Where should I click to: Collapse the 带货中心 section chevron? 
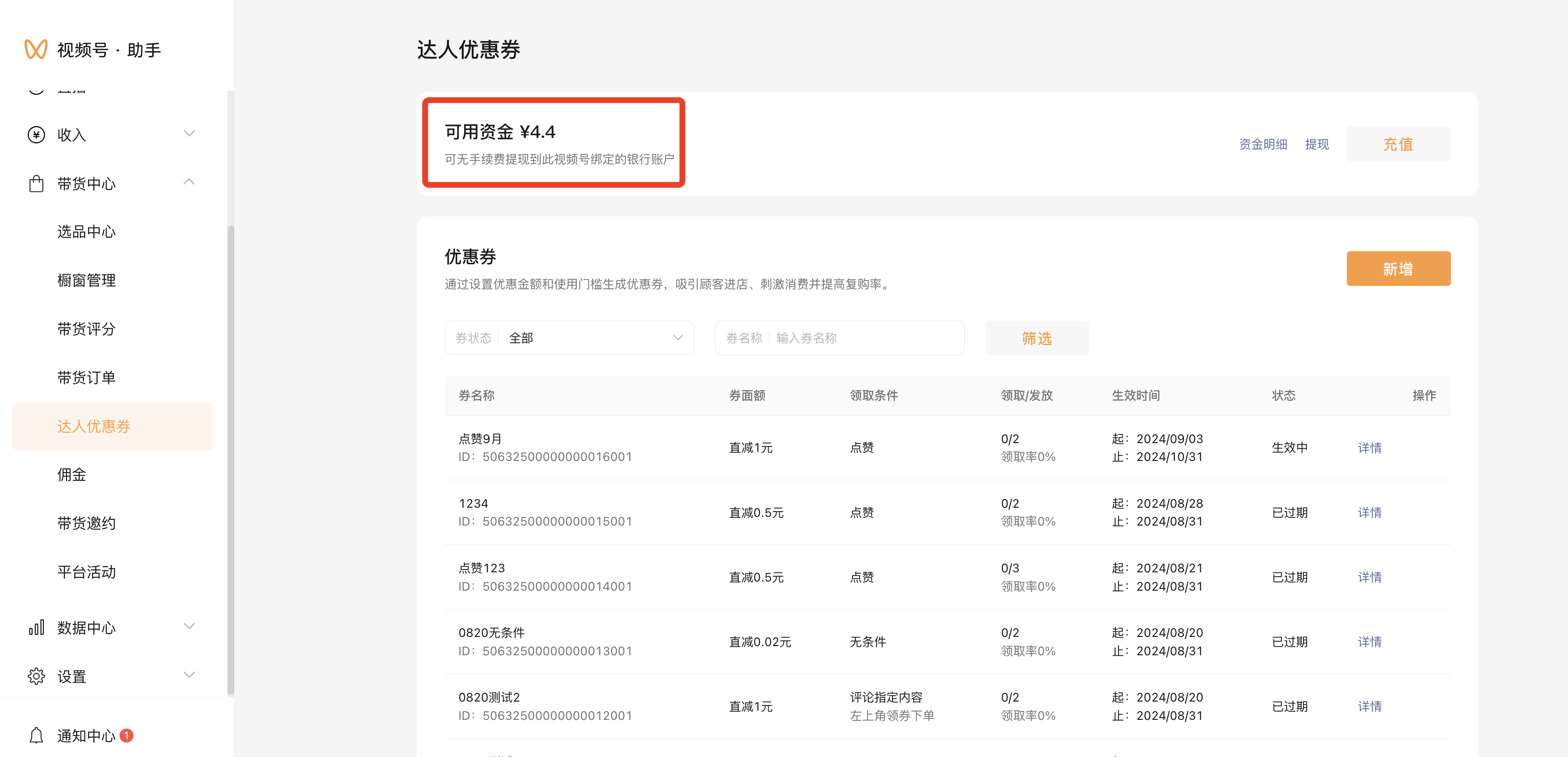(x=189, y=182)
